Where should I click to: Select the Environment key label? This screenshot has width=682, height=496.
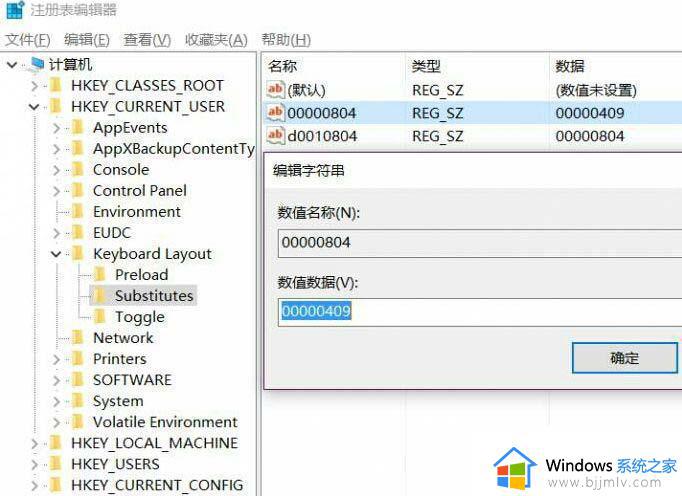click(137, 211)
